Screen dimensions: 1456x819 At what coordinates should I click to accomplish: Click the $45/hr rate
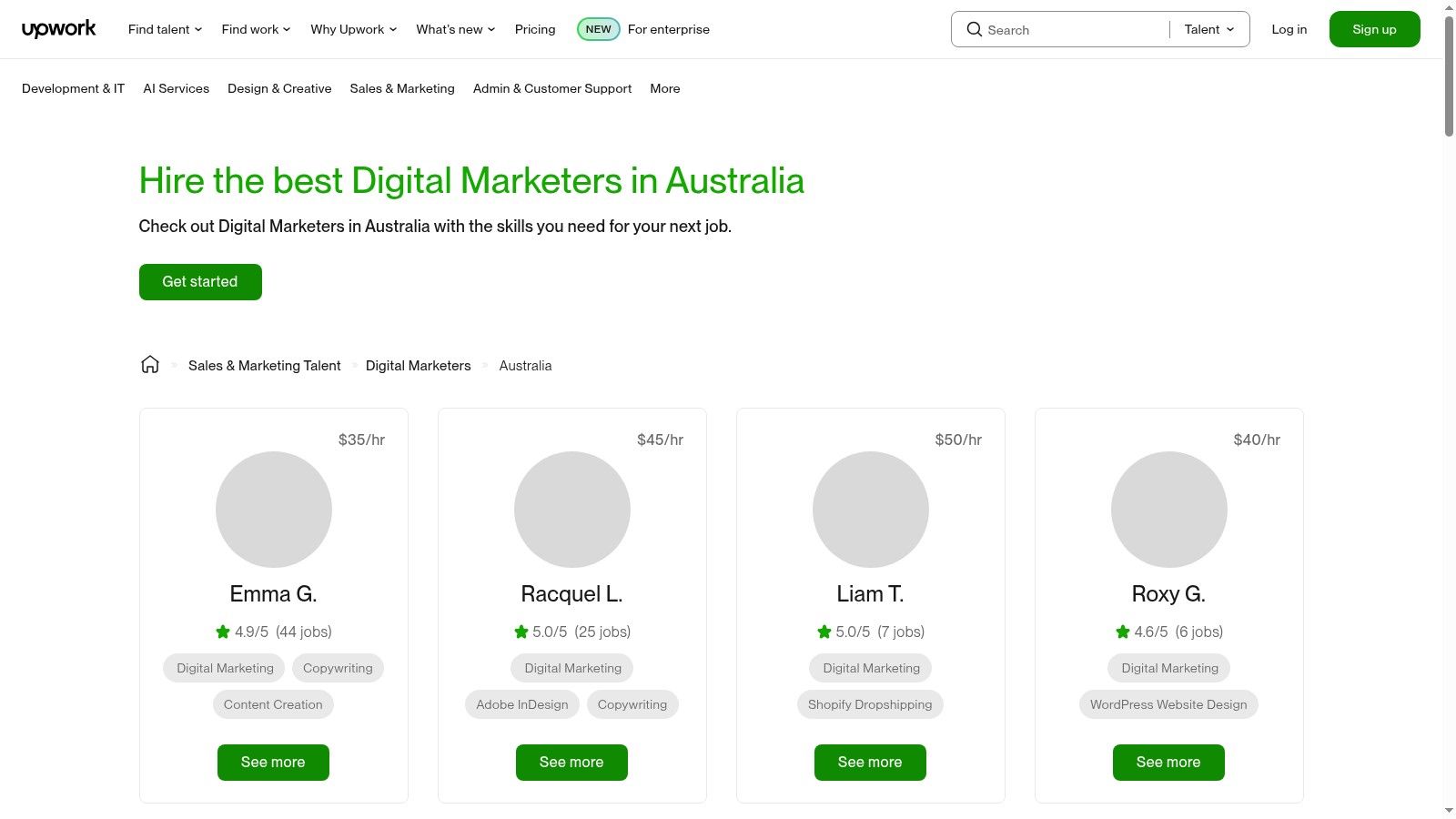[x=660, y=440]
